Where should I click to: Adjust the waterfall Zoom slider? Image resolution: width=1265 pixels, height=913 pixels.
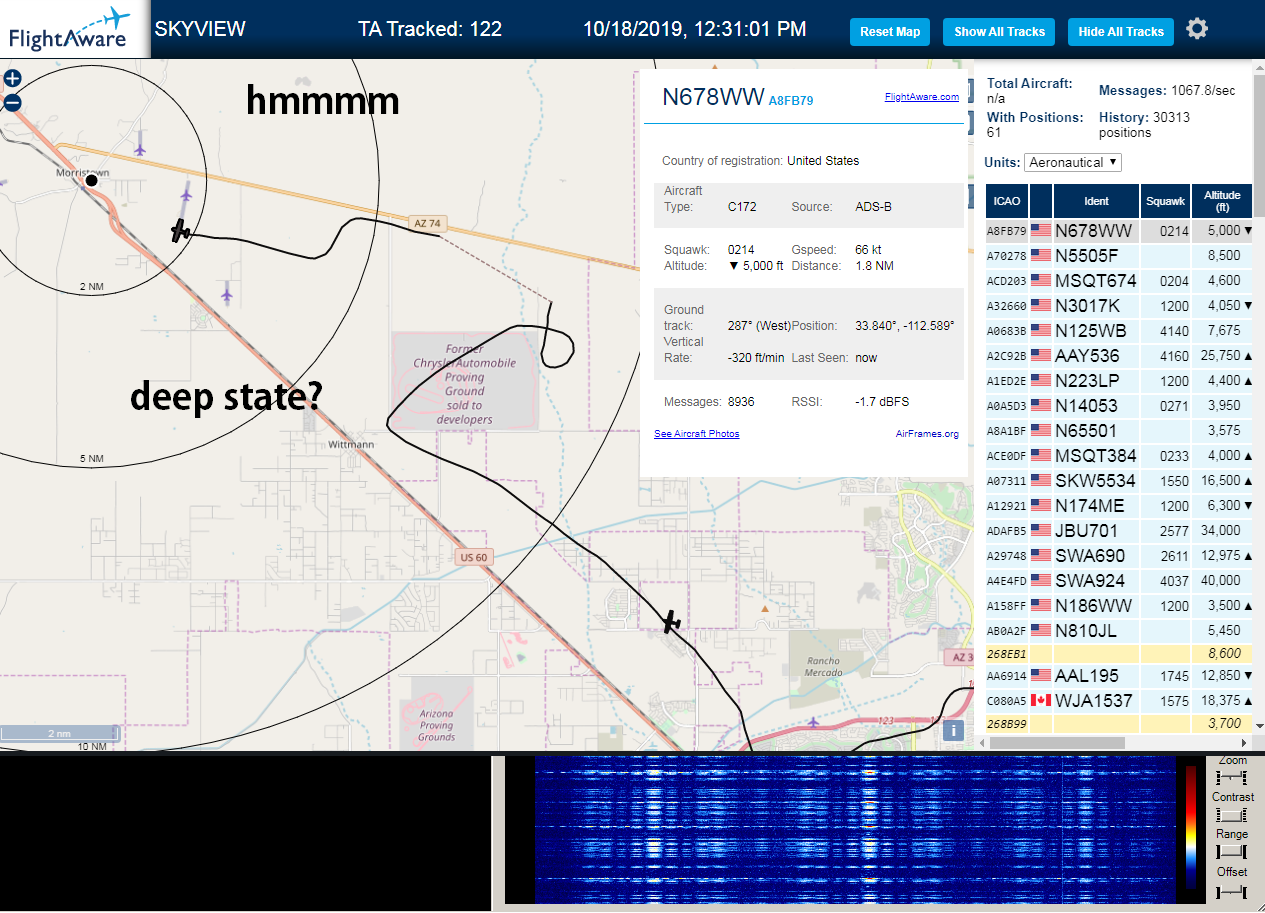(x=1233, y=777)
